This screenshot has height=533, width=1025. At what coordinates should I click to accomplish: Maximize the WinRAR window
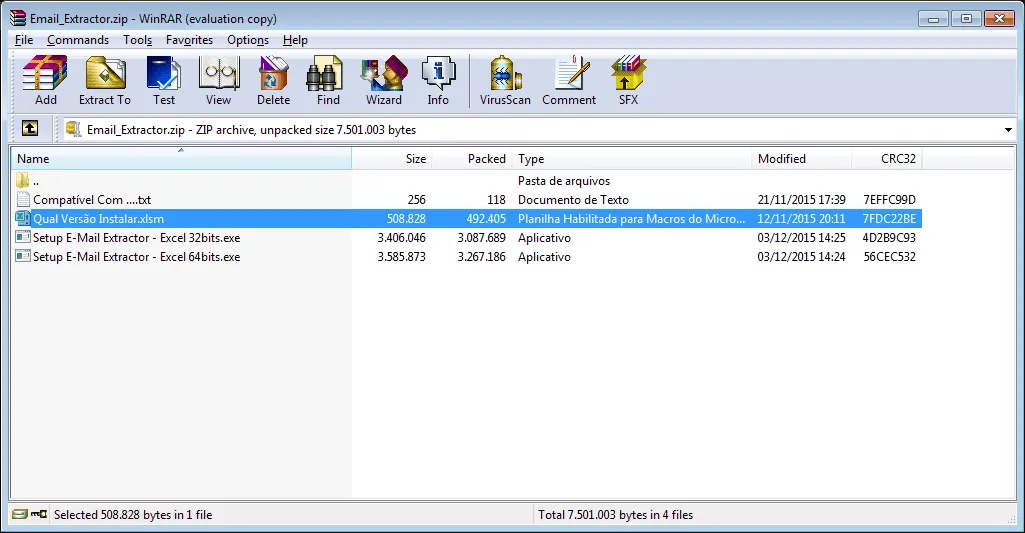[x=966, y=19]
